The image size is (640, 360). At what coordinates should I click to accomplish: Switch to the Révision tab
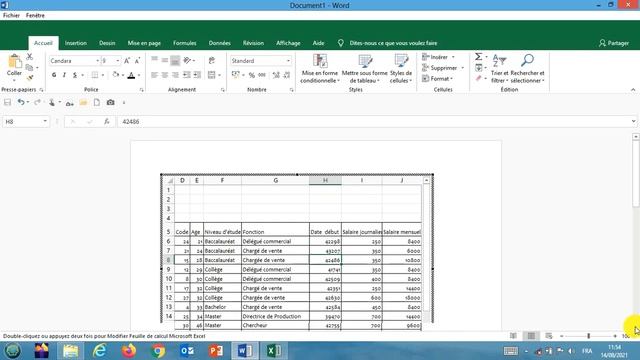point(253,43)
